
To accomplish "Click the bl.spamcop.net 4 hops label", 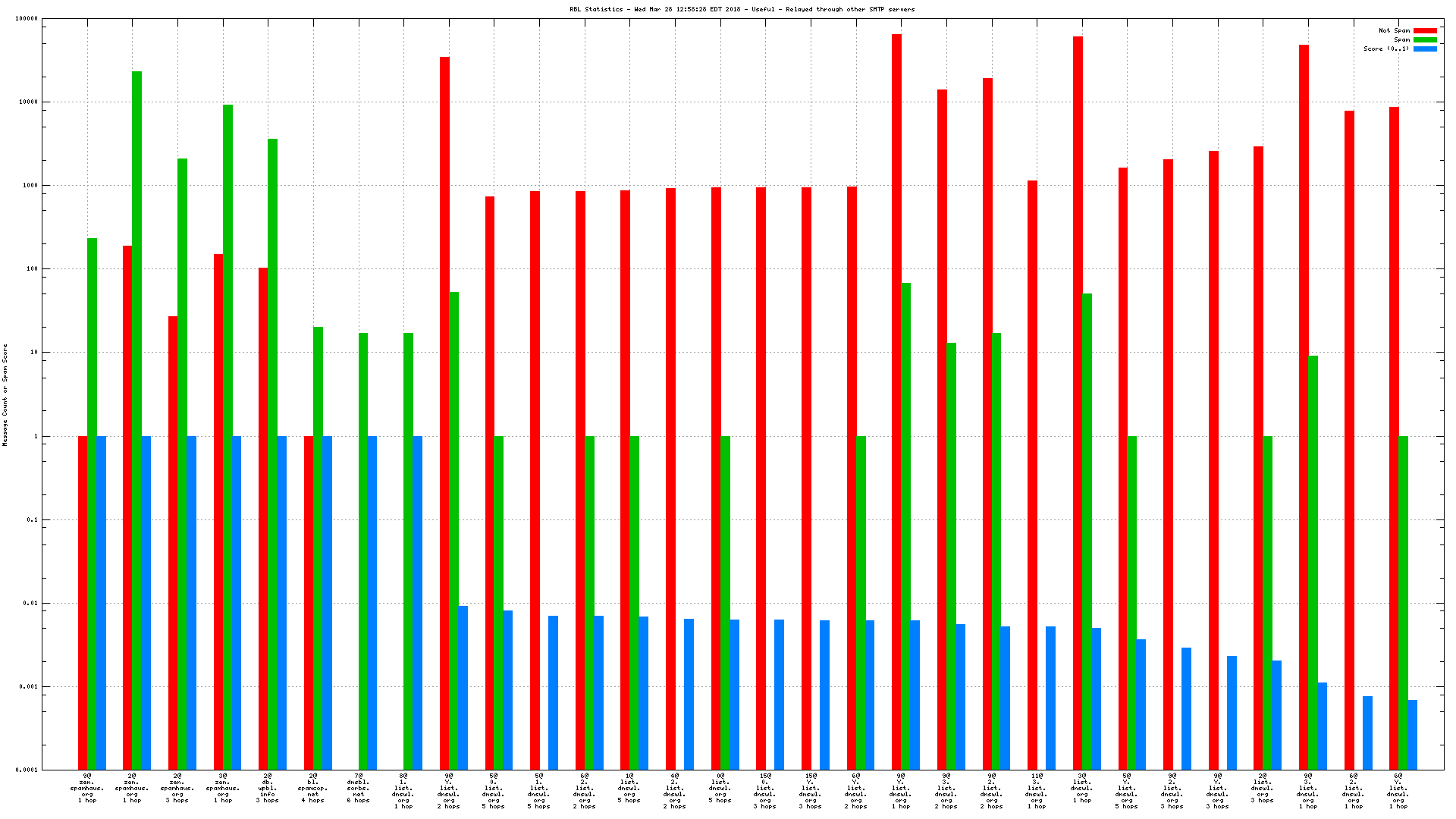I will tap(313, 788).
